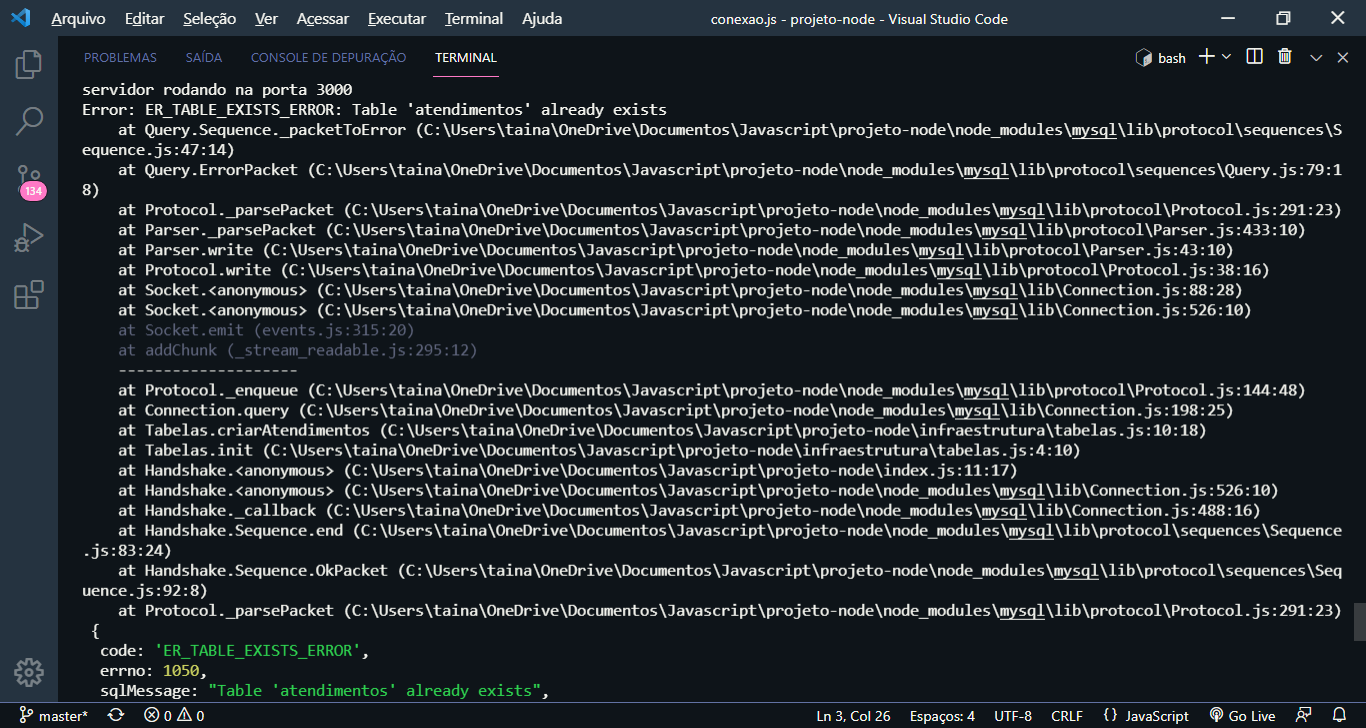Click the terminal vertical scrollbar thumb
The width and height of the screenshot is (1366, 728).
[x=1359, y=621]
